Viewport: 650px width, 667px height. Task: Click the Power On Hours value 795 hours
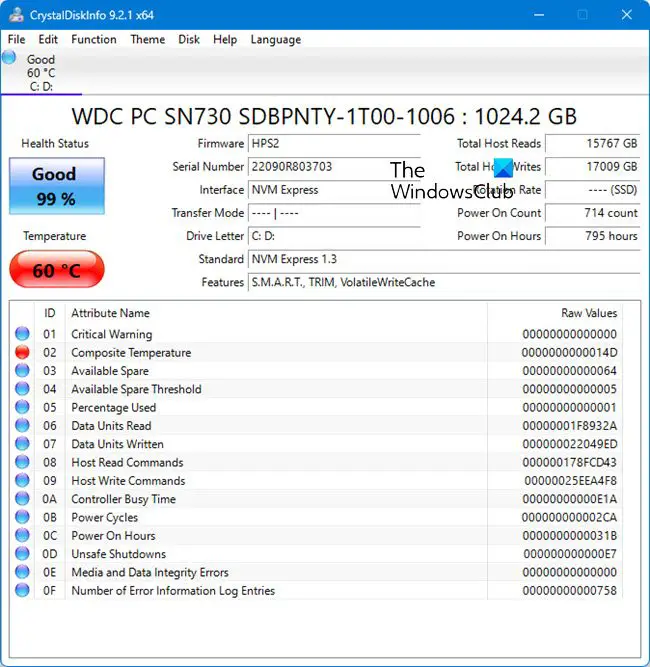tap(593, 236)
